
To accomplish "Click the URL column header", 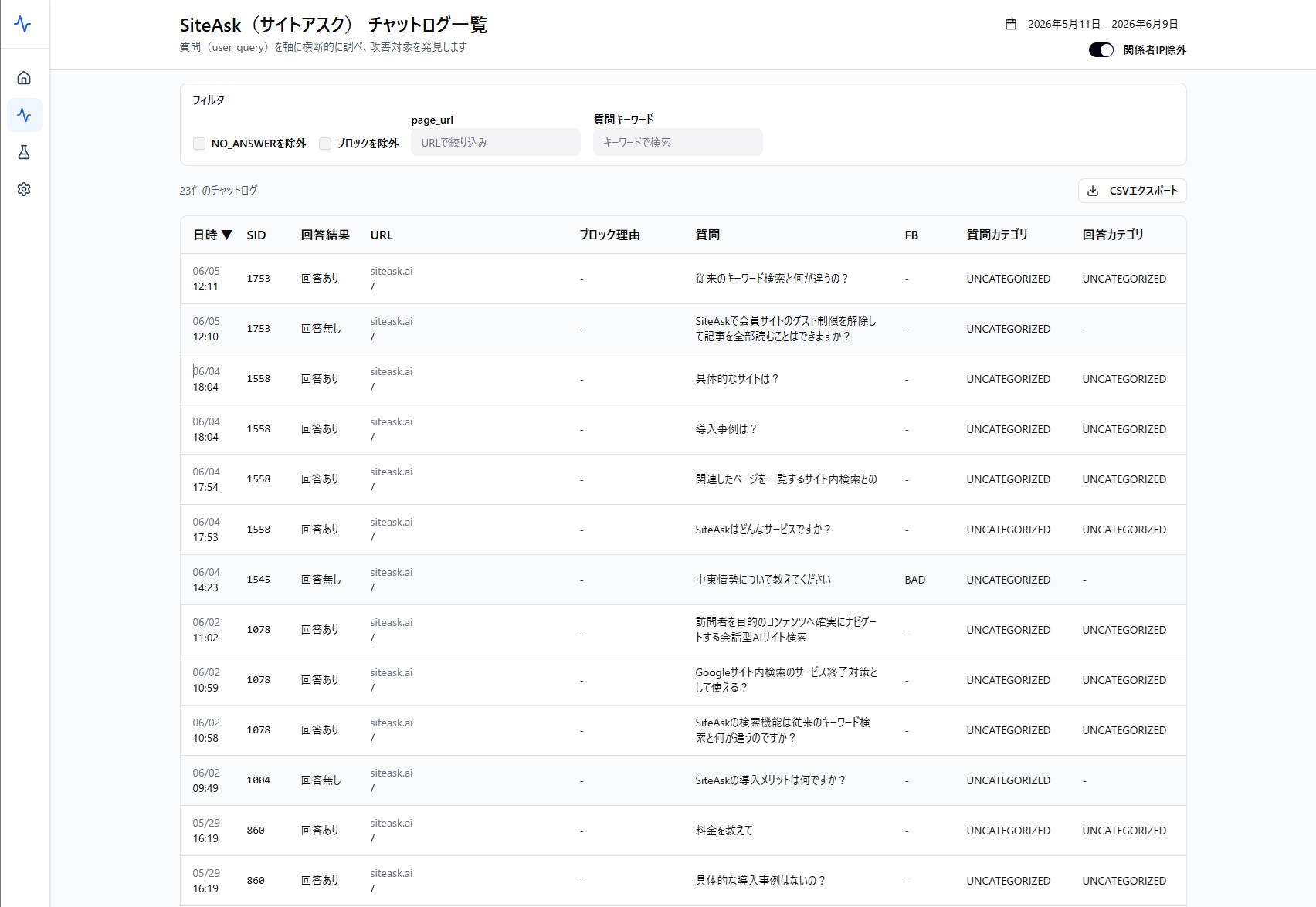I will (382, 235).
